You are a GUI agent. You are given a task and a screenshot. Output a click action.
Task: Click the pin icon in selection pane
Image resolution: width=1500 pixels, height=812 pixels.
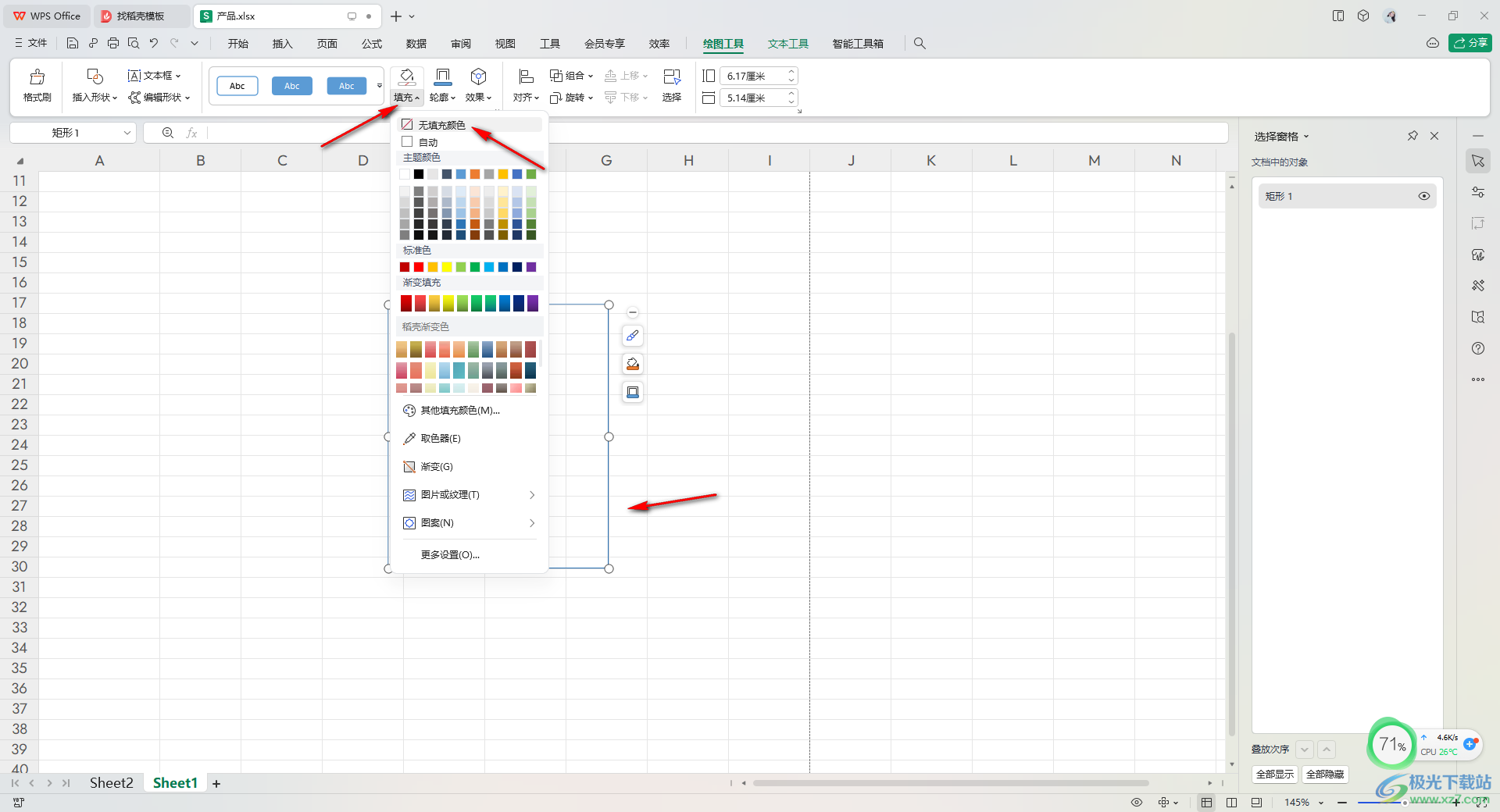coord(1412,136)
